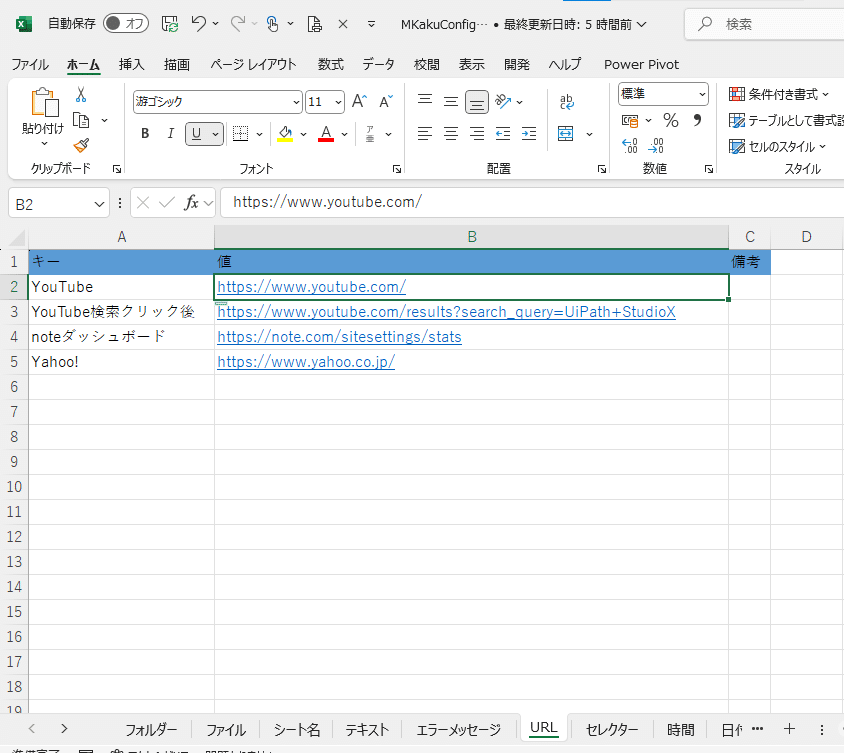Open the customize quick access toolbar arrow
844x753 pixels.
(x=371, y=24)
